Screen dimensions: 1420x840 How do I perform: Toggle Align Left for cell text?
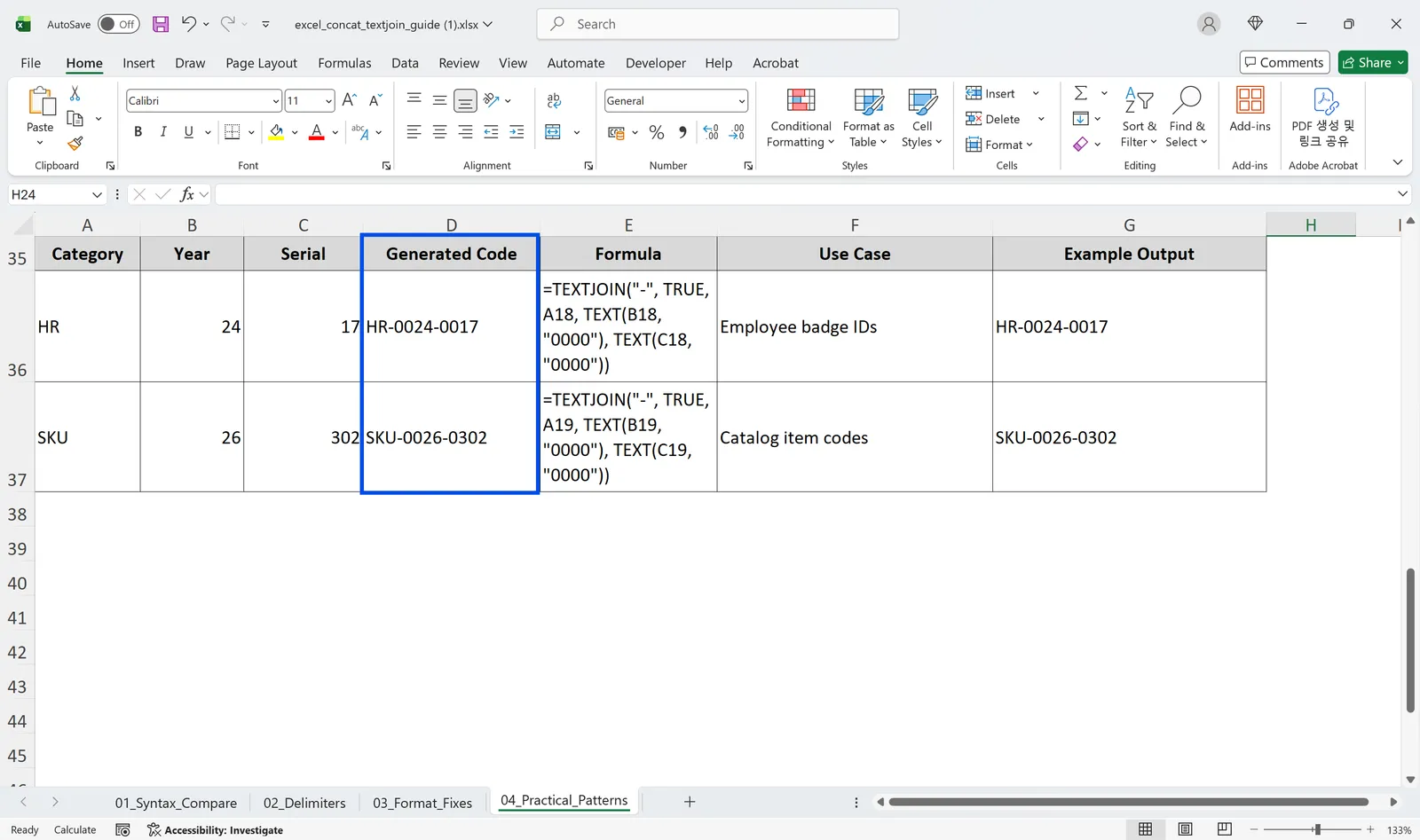point(414,132)
